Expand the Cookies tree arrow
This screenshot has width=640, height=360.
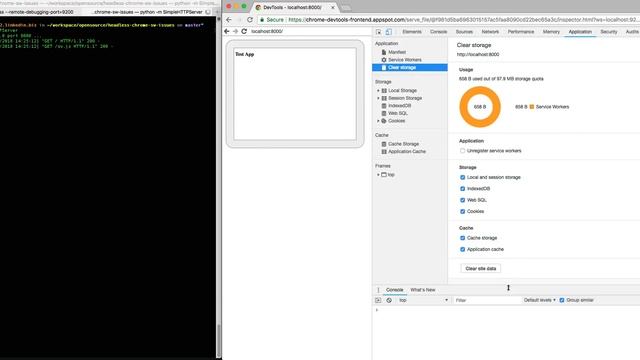[378, 121]
